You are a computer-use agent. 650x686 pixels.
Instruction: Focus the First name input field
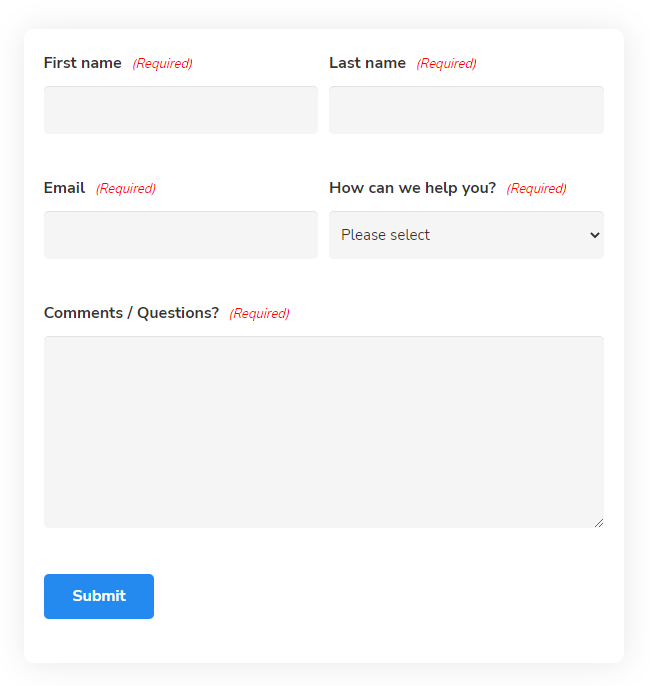(x=181, y=110)
